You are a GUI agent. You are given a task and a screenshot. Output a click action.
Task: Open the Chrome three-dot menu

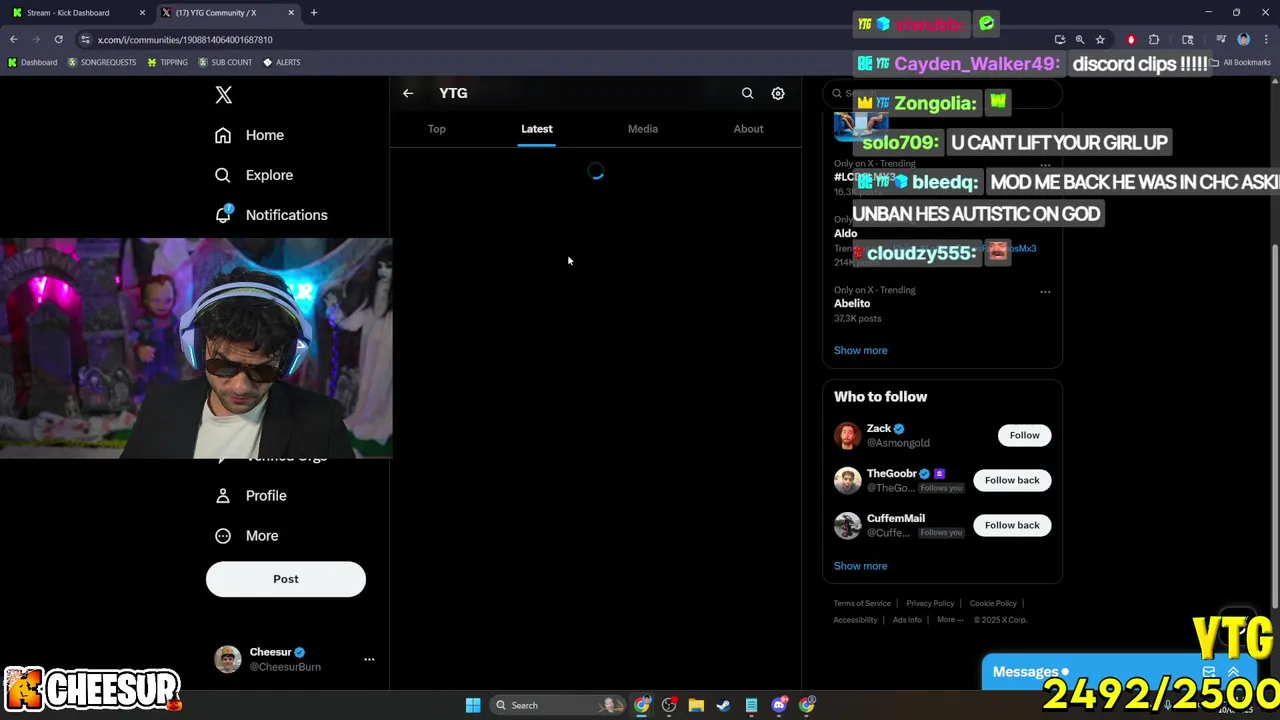click(1265, 39)
